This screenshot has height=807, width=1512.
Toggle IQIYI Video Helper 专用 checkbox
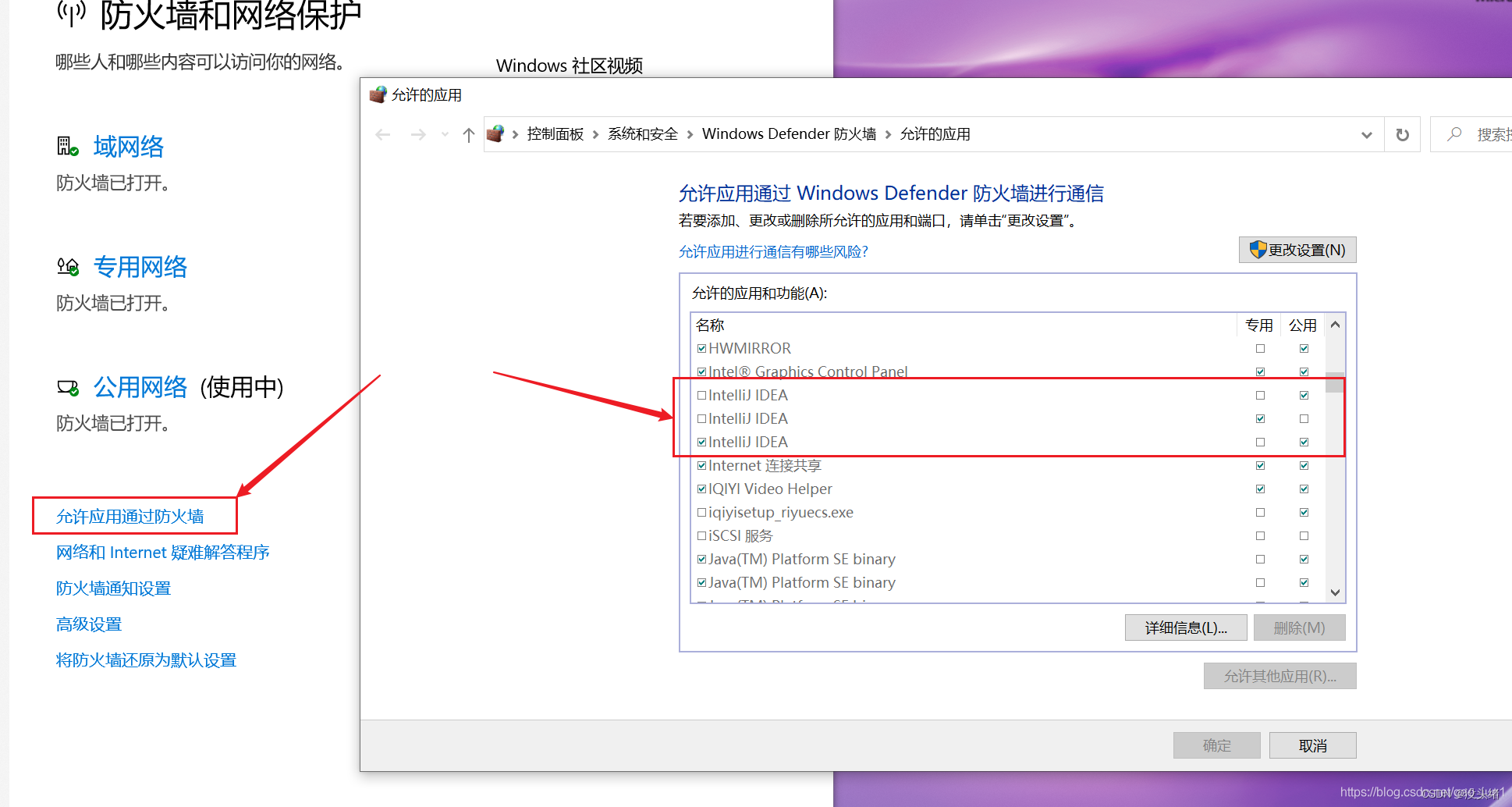point(1260,489)
